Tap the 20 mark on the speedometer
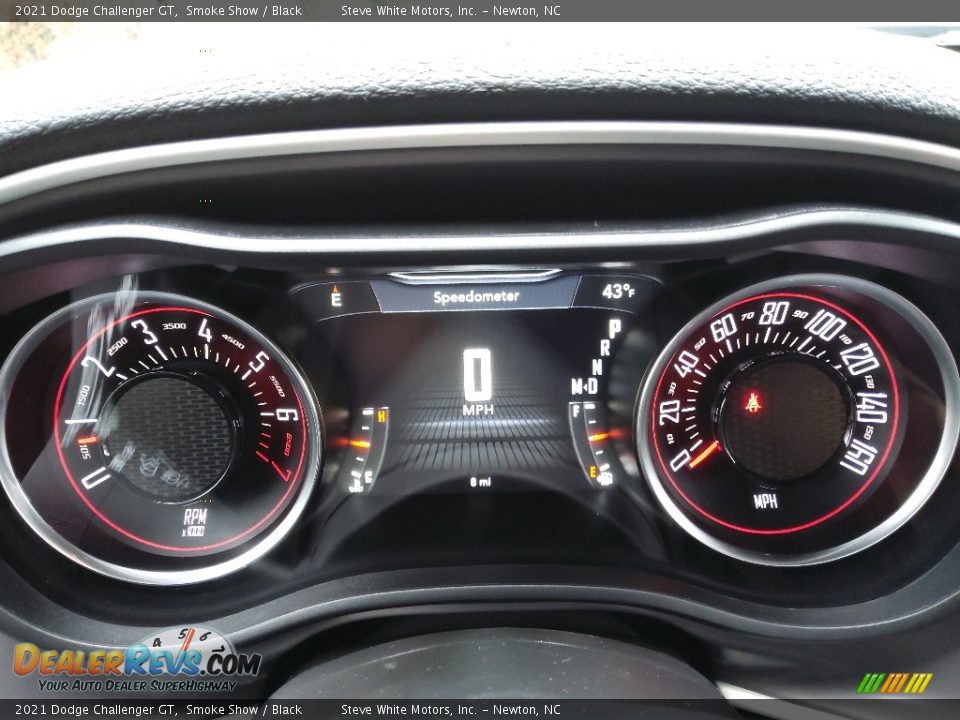Image resolution: width=960 pixels, height=720 pixels. pyautogui.click(x=669, y=411)
